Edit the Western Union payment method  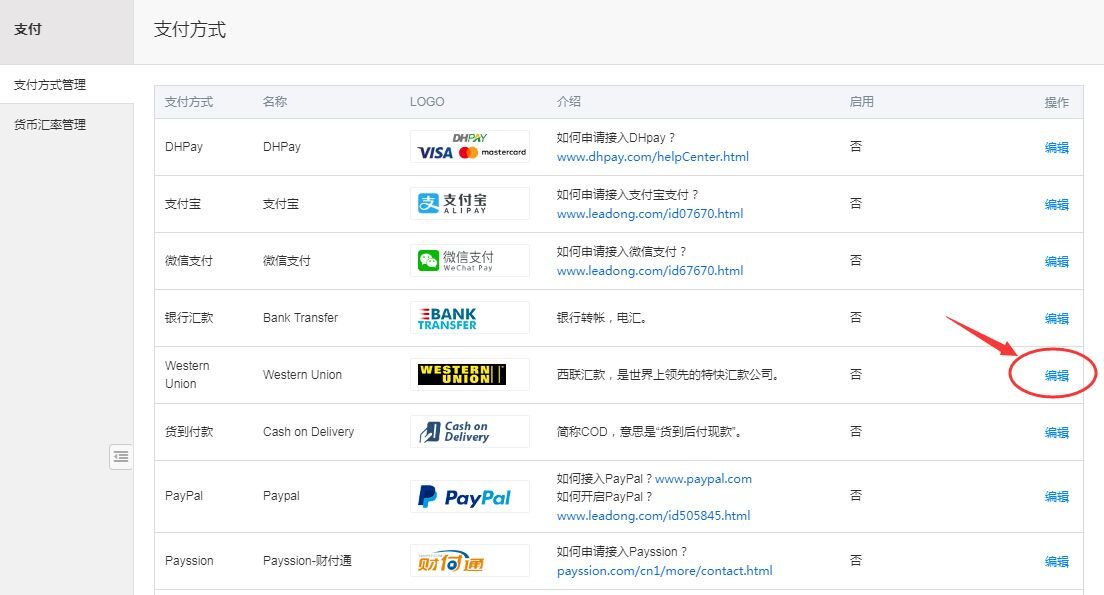(x=1056, y=376)
